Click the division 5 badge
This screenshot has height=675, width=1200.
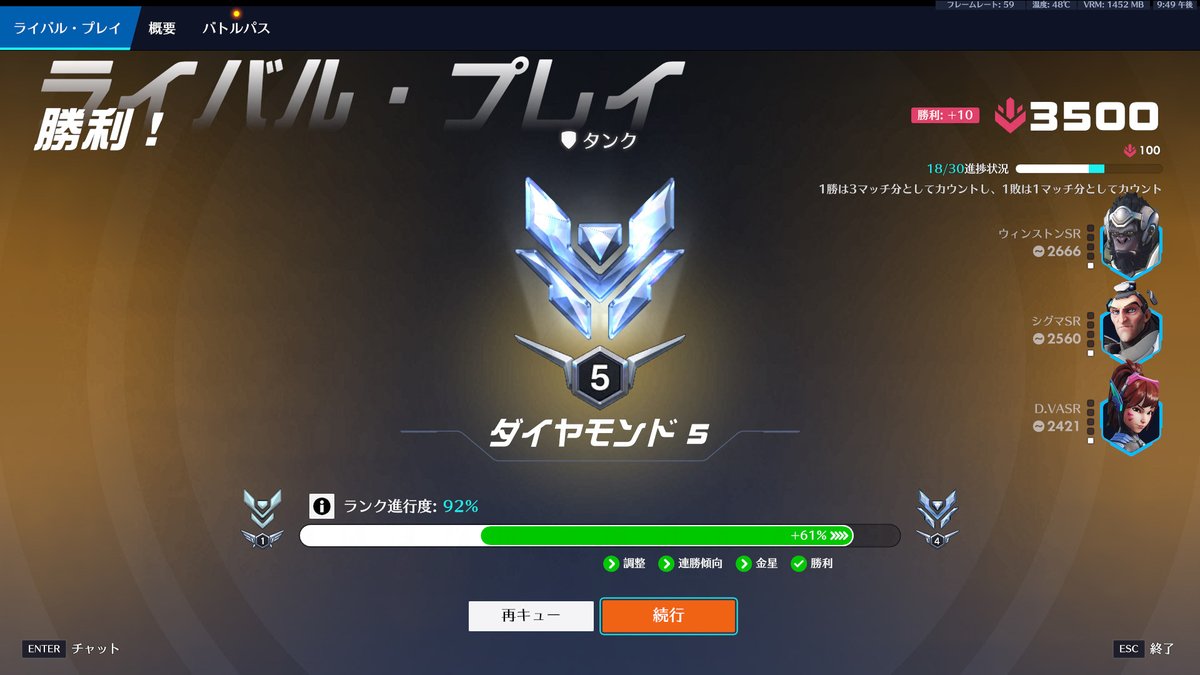[x=600, y=377]
